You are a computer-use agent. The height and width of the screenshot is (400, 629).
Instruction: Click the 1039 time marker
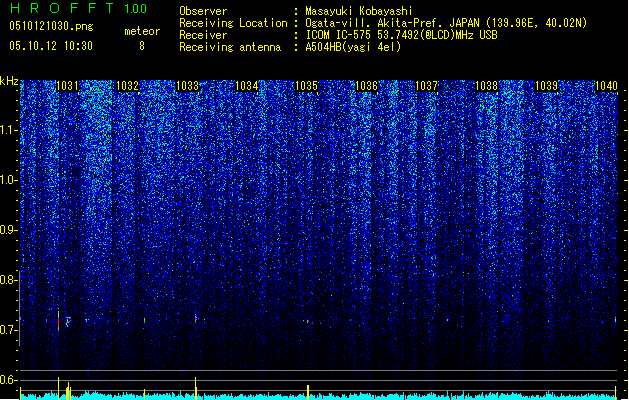(546, 86)
